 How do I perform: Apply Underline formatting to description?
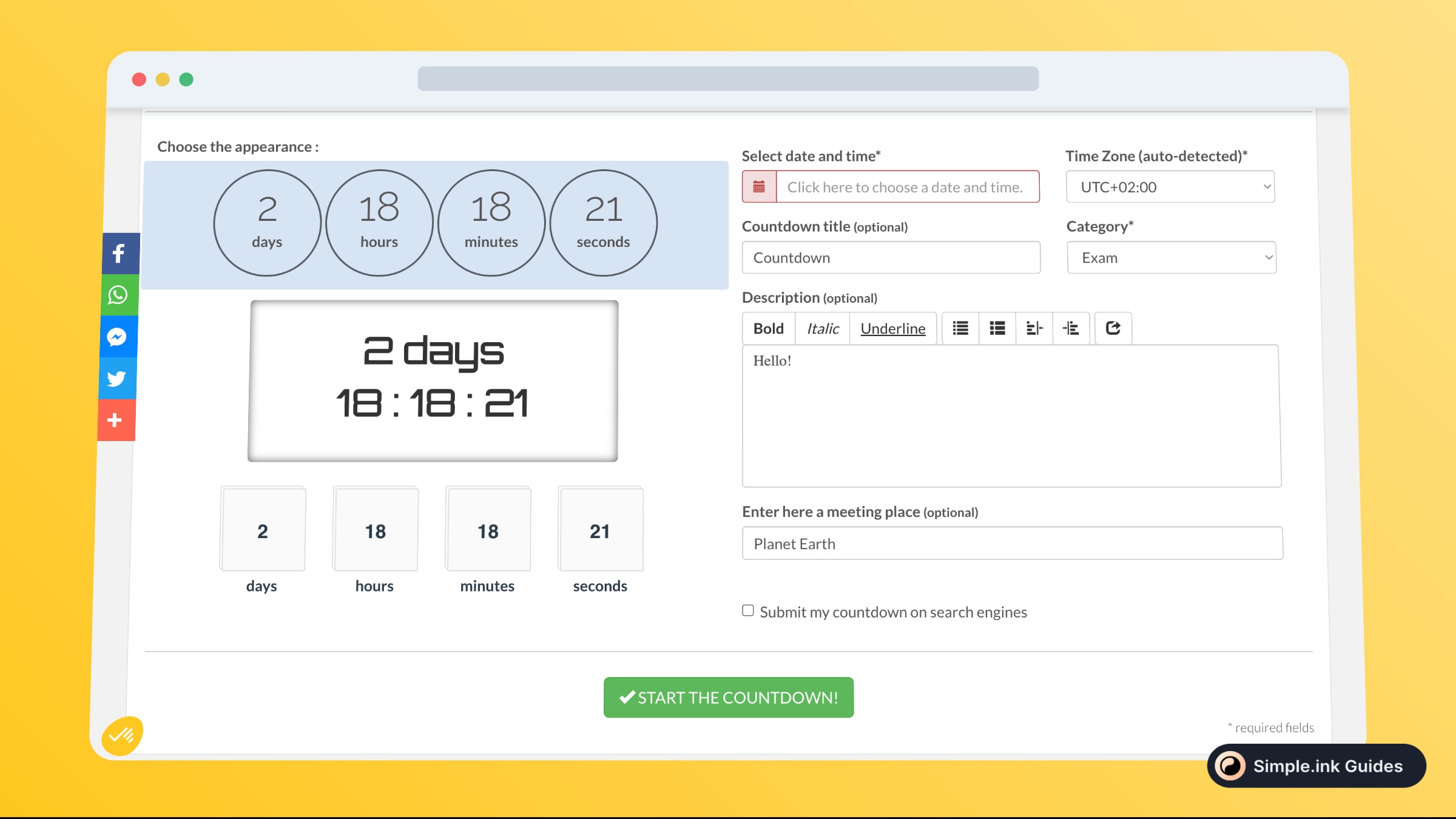tap(893, 328)
